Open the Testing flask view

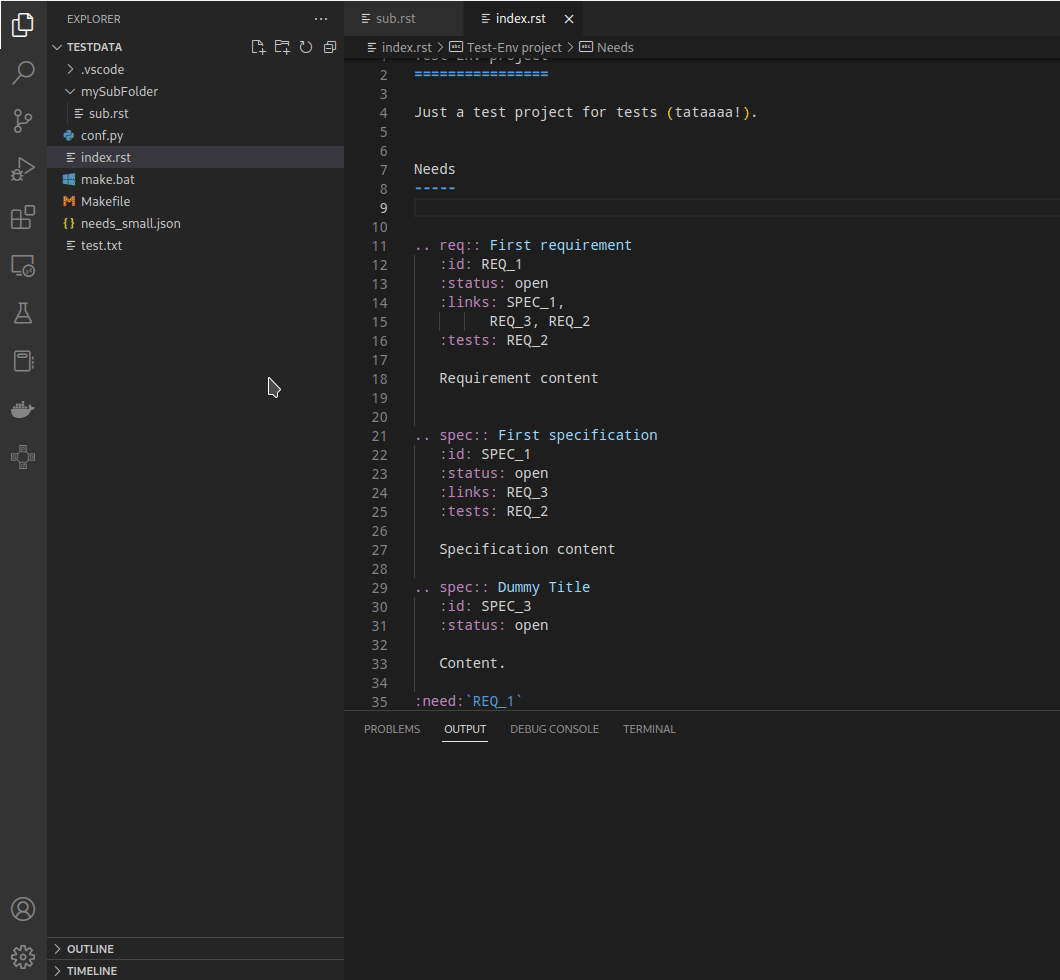[23, 313]
